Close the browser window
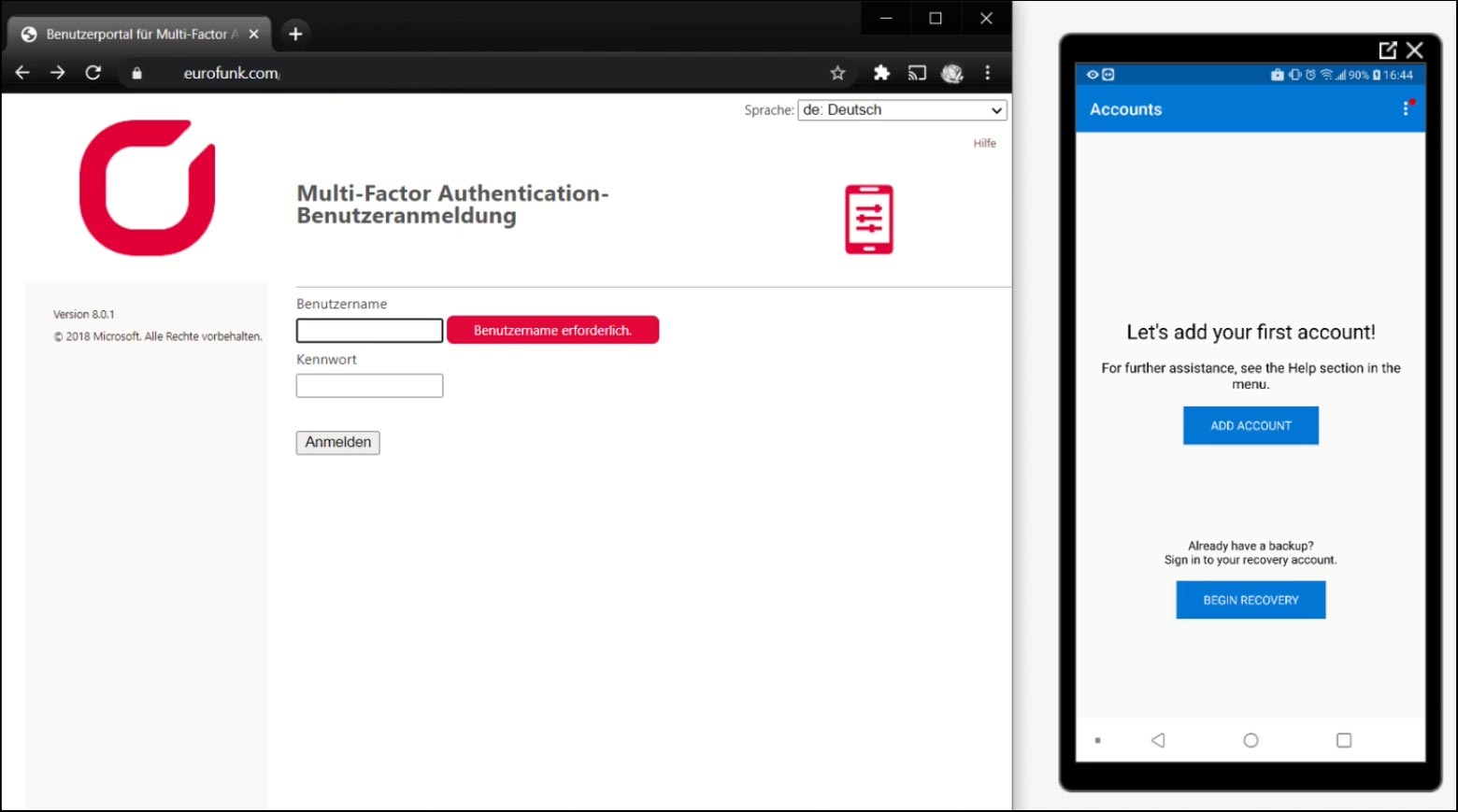1458x812 pixels. click(x=986, y=18)
